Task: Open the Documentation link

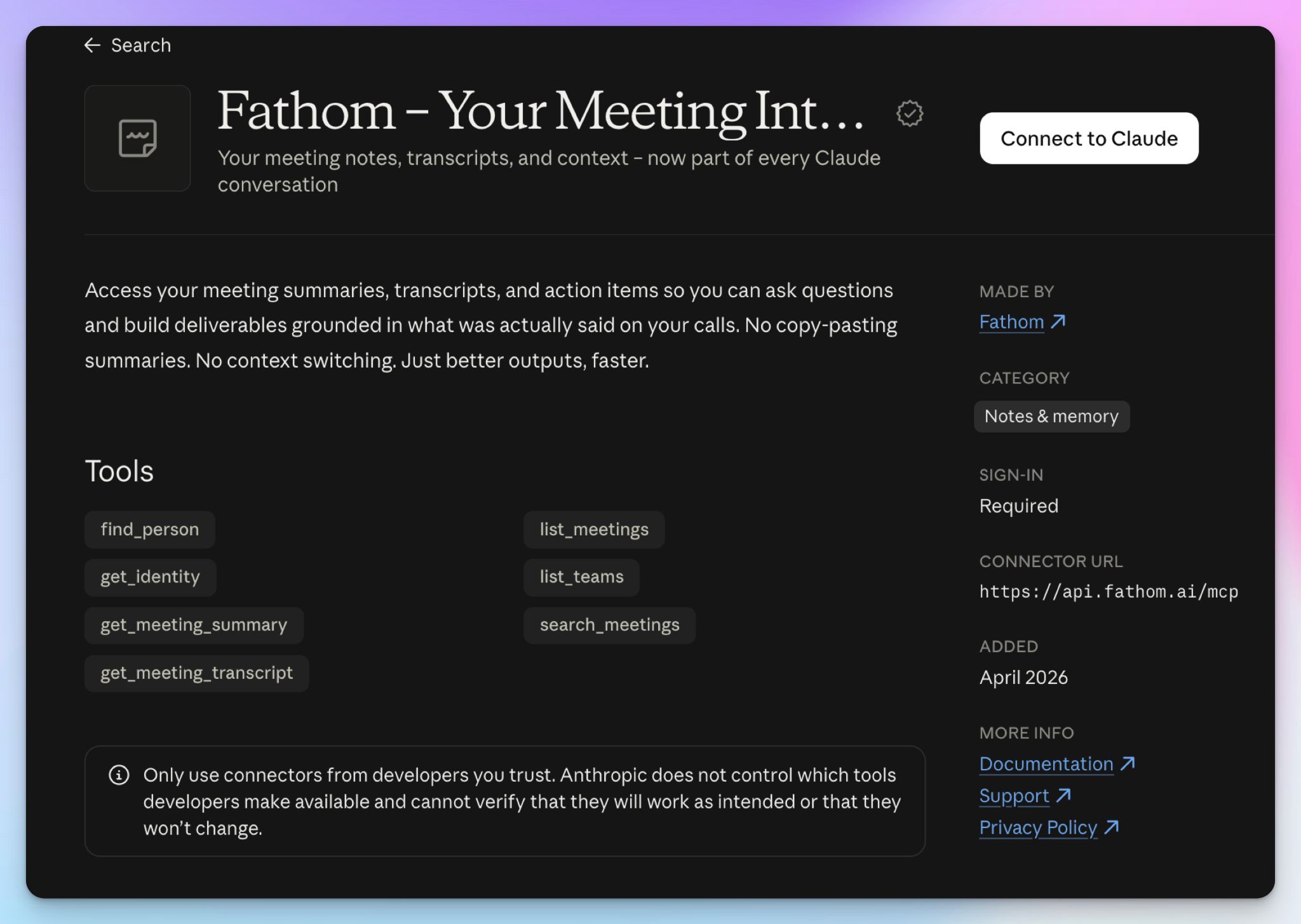Action: coord(1046,764)
